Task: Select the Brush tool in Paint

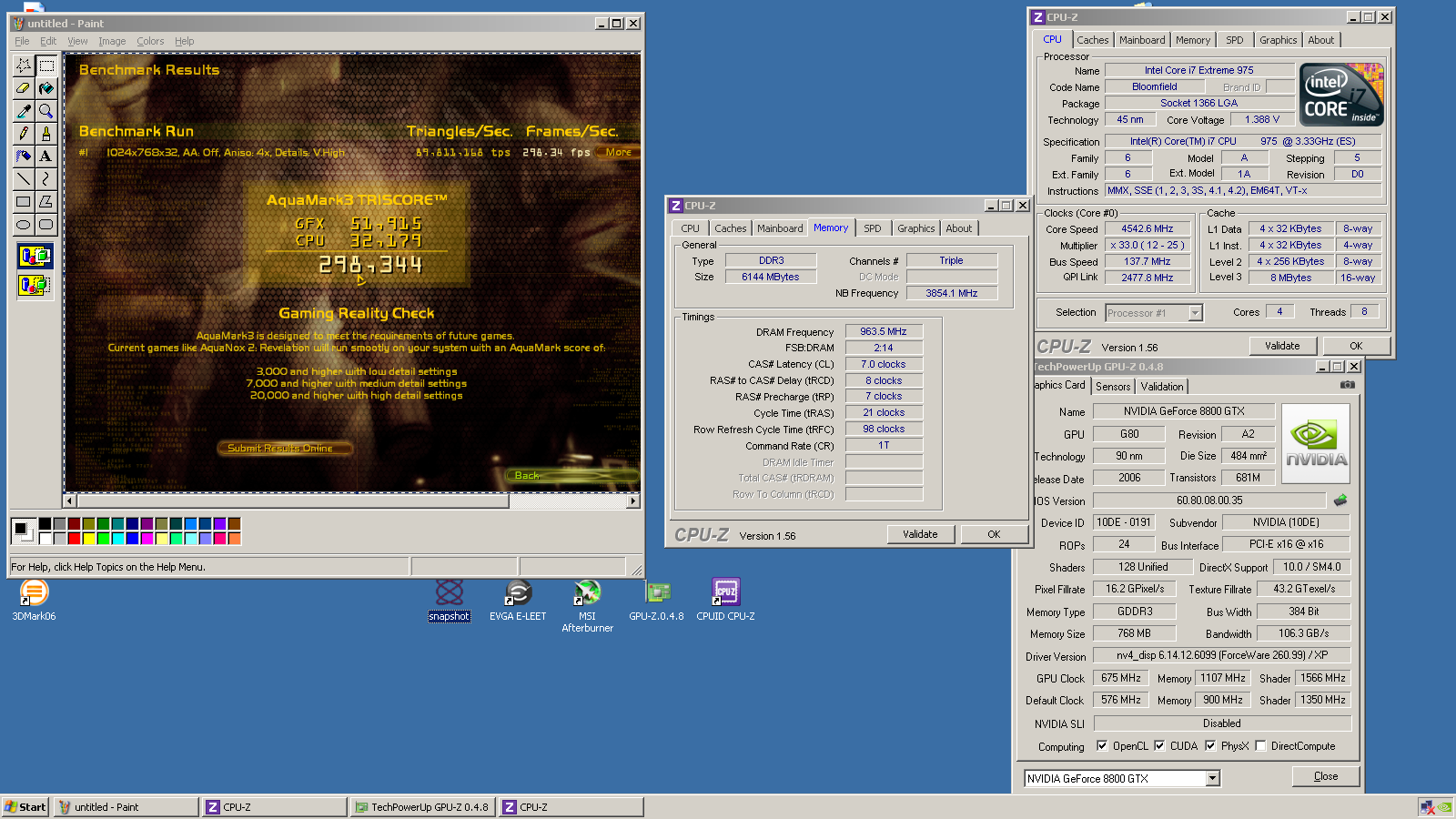Action: (46, 134)
